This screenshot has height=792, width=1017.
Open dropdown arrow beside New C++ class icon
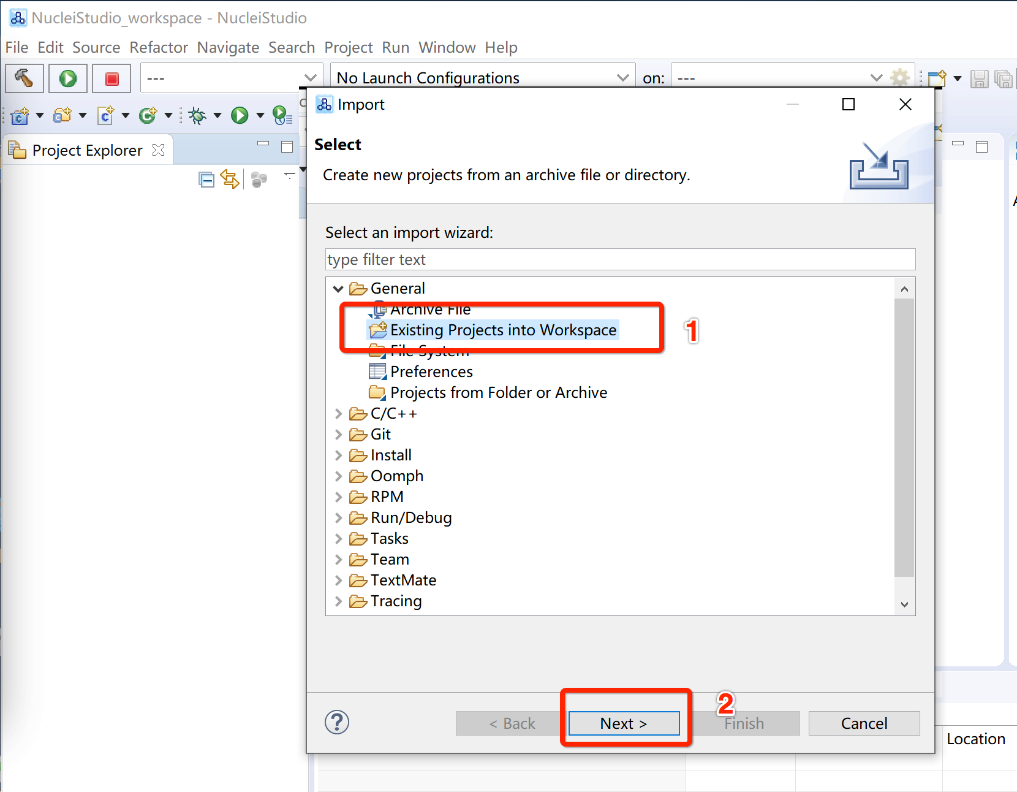[168, 115]
